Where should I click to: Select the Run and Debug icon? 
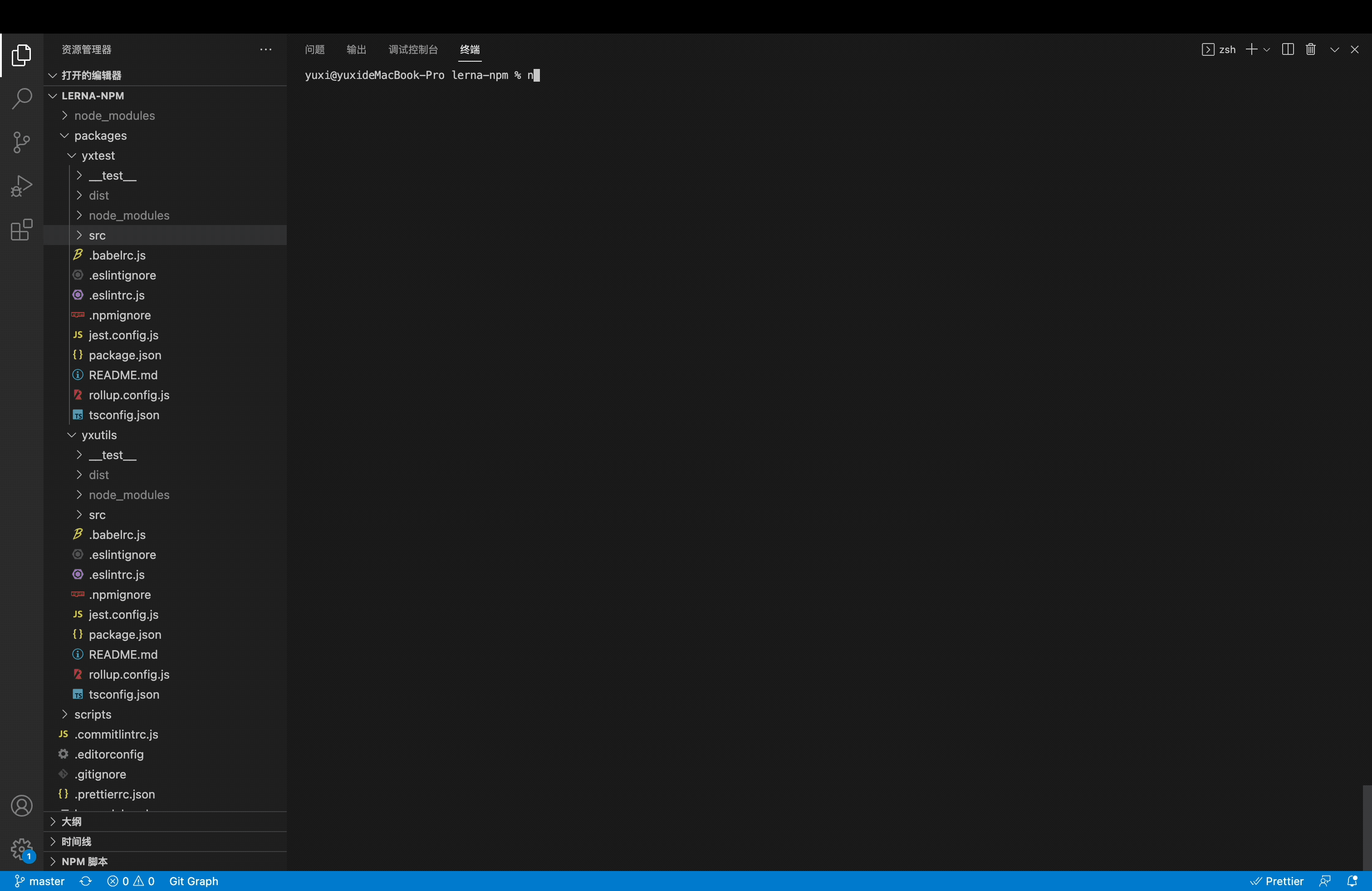(x=21, y=186)
